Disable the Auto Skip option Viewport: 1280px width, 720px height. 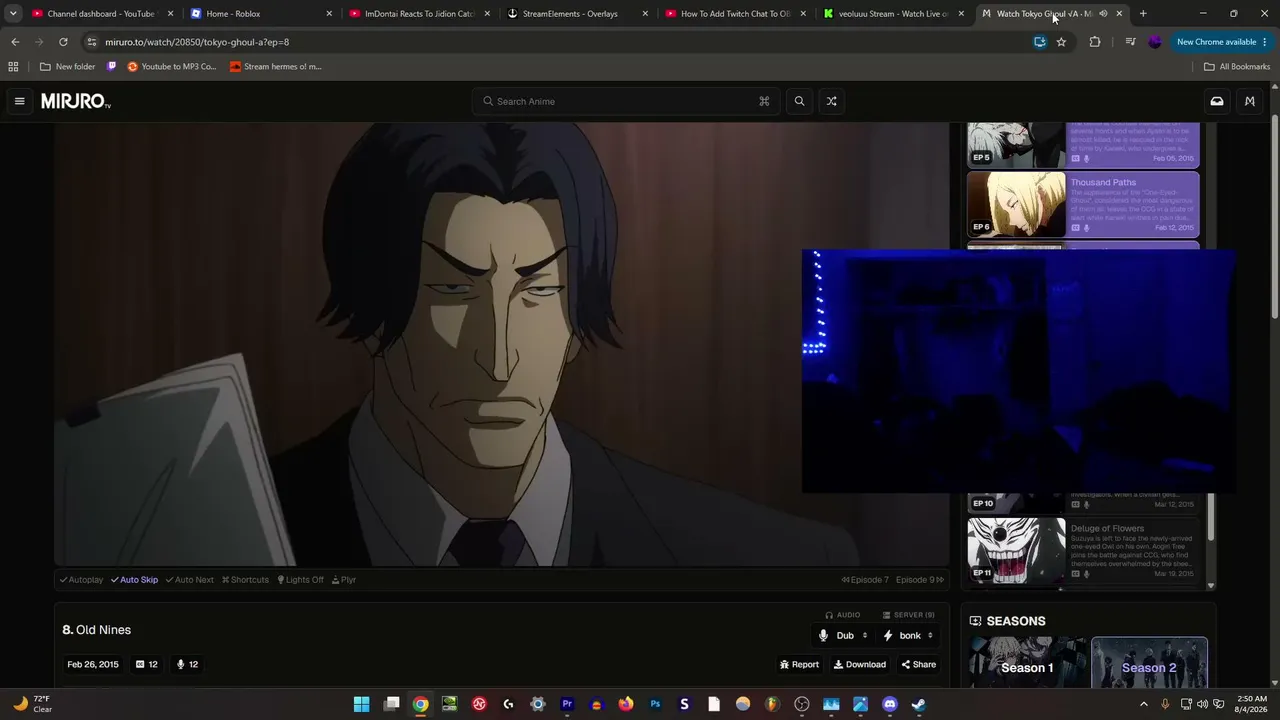(134, 580)
